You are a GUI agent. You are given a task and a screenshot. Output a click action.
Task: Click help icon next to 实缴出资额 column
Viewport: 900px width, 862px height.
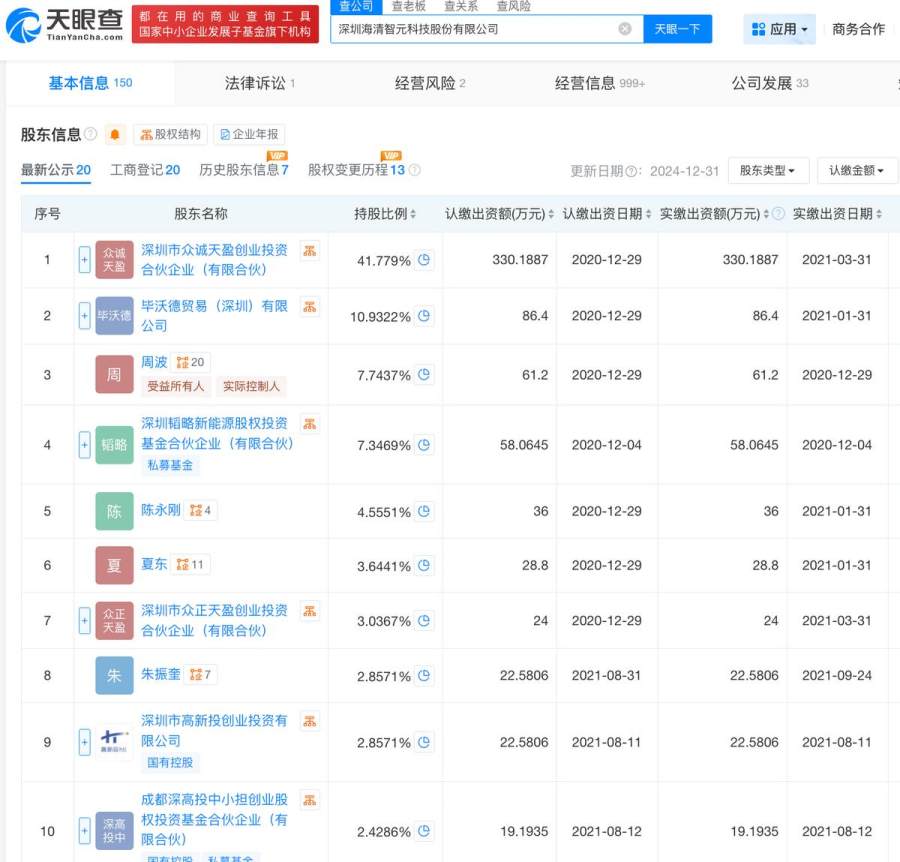coord(778,213)
